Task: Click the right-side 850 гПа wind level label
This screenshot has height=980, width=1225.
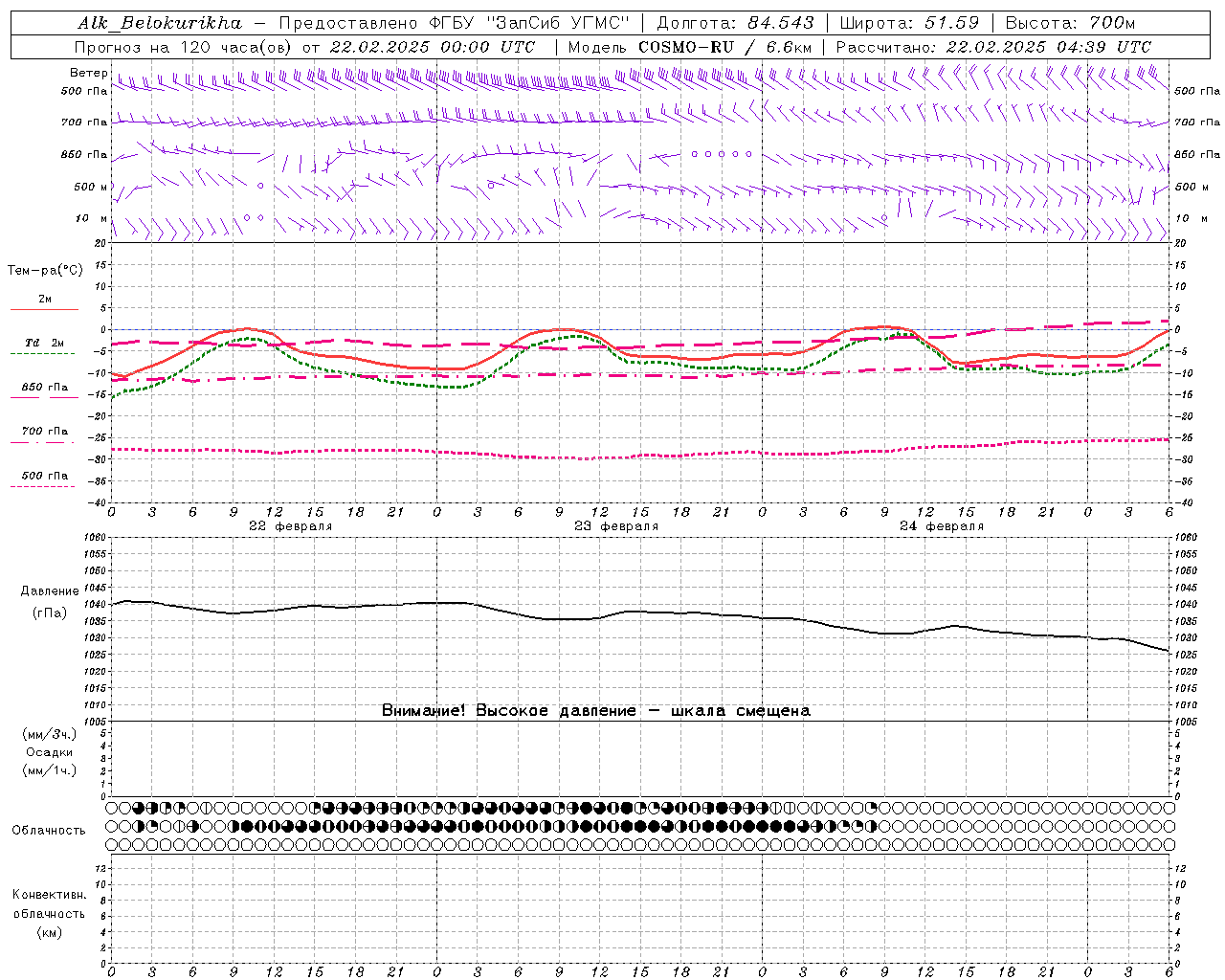Action: [x=1197, y=154]
